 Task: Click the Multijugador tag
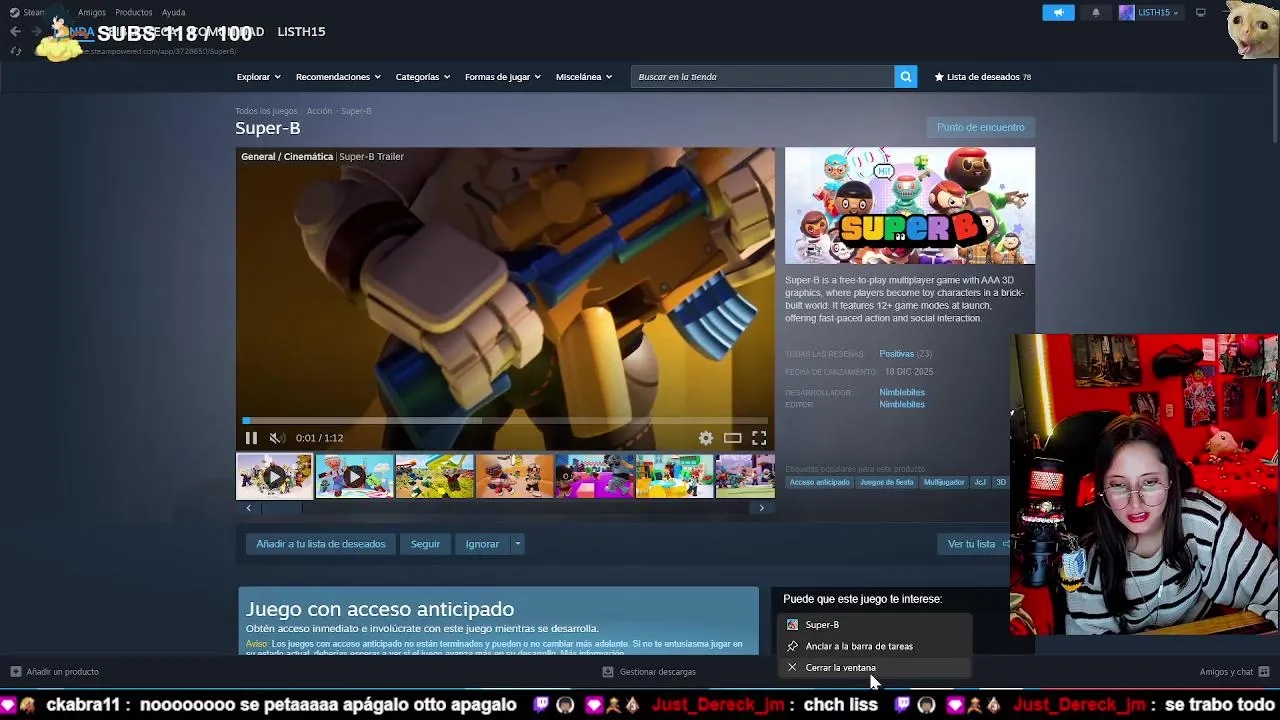click(x=944, y=482)
